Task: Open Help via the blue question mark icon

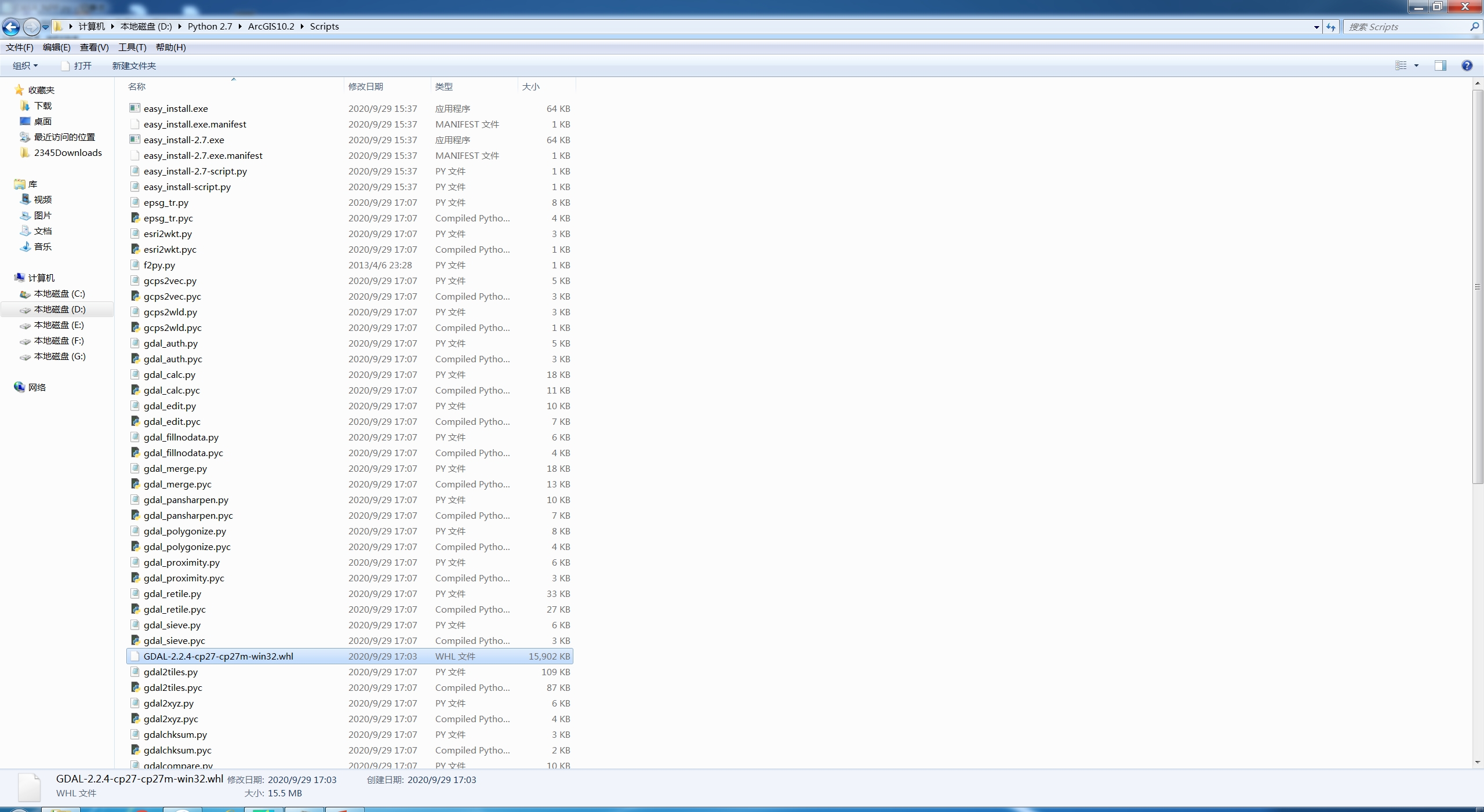Action: [x=1467, y=65]
